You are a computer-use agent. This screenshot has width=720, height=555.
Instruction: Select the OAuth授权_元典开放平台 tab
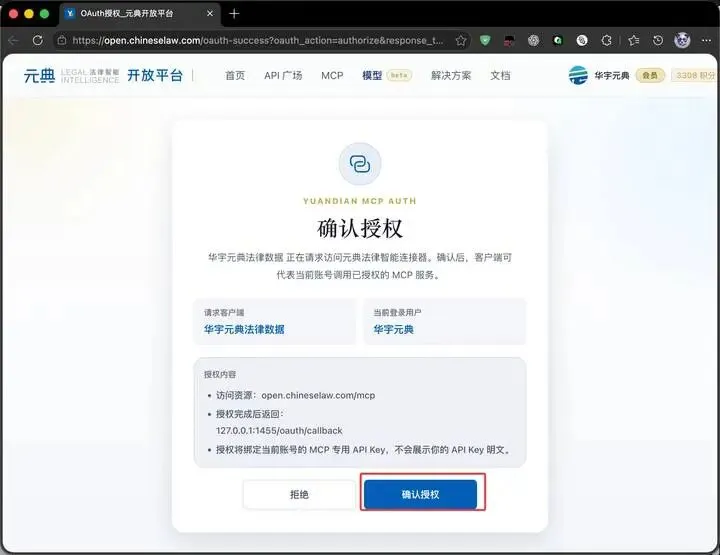(139, 14)
